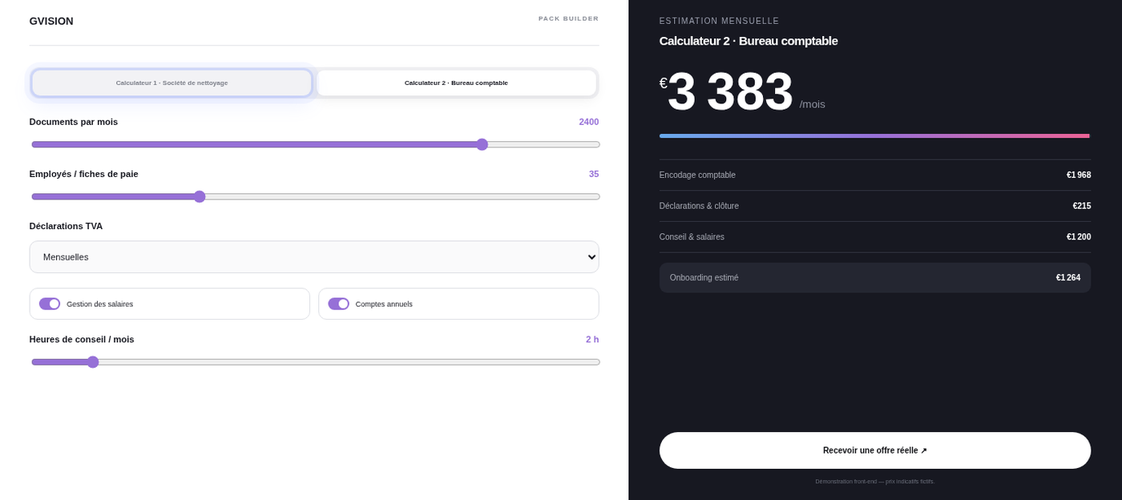The width and height of the screenshot is (1122, 500).
Task: Click the ESTIMATION MENSUELLE heading
Action: click(x=718, y=21)
